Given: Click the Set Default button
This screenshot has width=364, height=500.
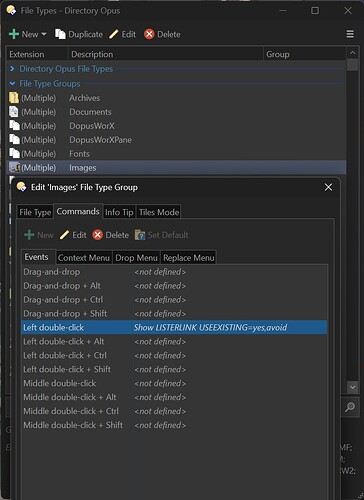Looking at the screenshot, I should coord(162,235).
